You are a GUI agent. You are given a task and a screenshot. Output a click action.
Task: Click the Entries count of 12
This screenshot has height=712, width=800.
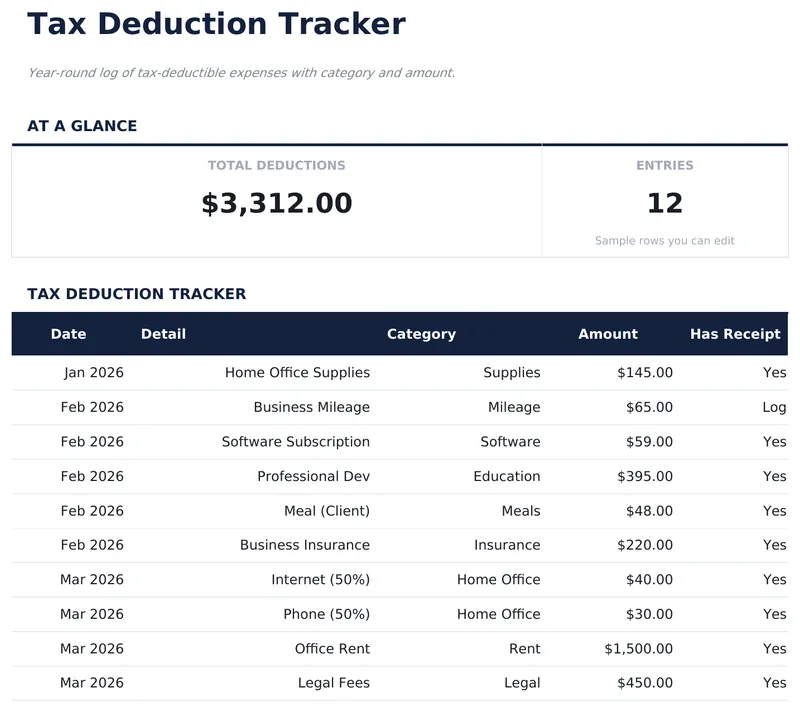pos(666,203)
